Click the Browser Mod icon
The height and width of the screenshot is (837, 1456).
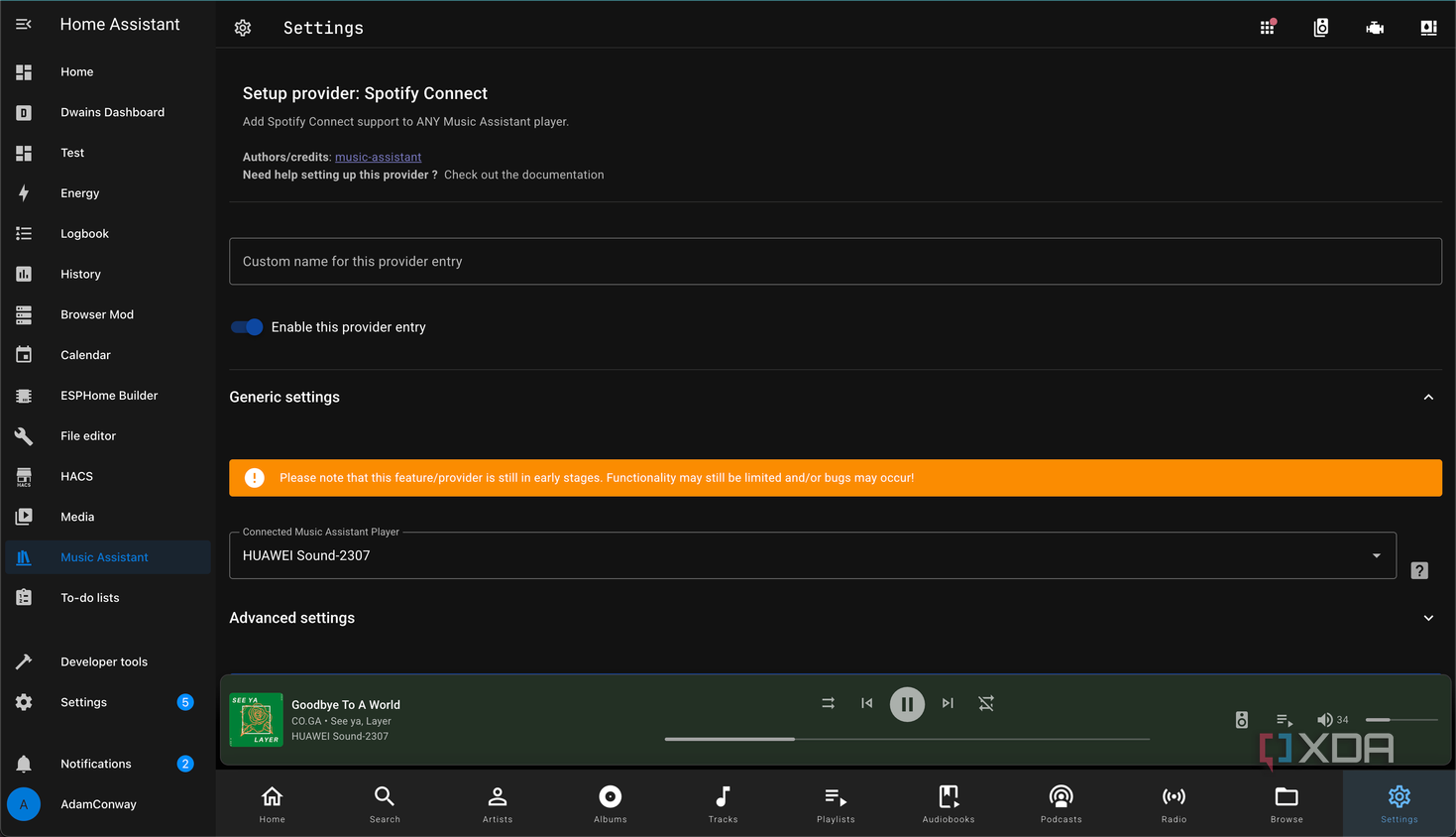click(x=24, y=314)
